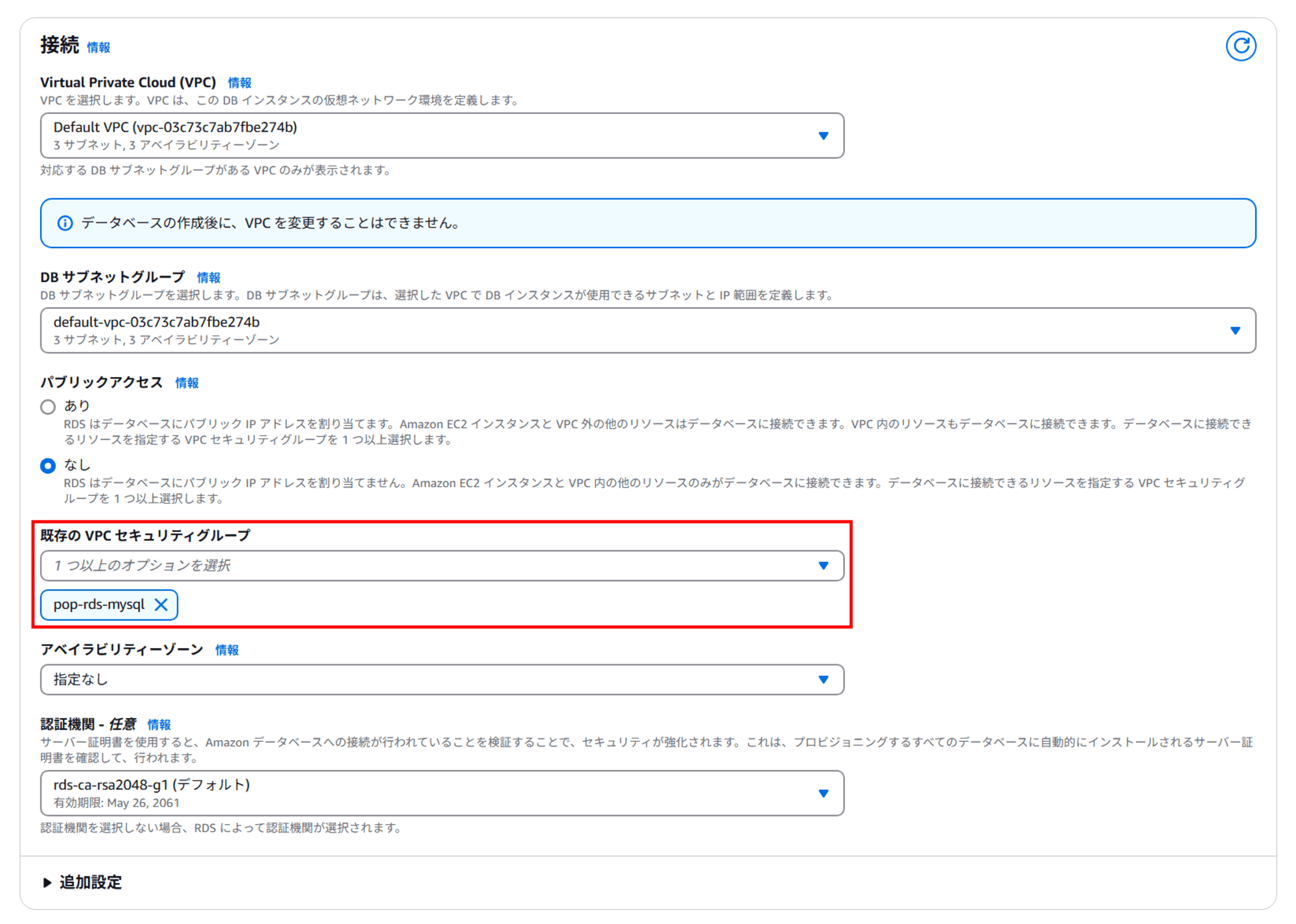
Task: Remove the pop-rds-mysql security group tag
Action: tap(161, 605)
